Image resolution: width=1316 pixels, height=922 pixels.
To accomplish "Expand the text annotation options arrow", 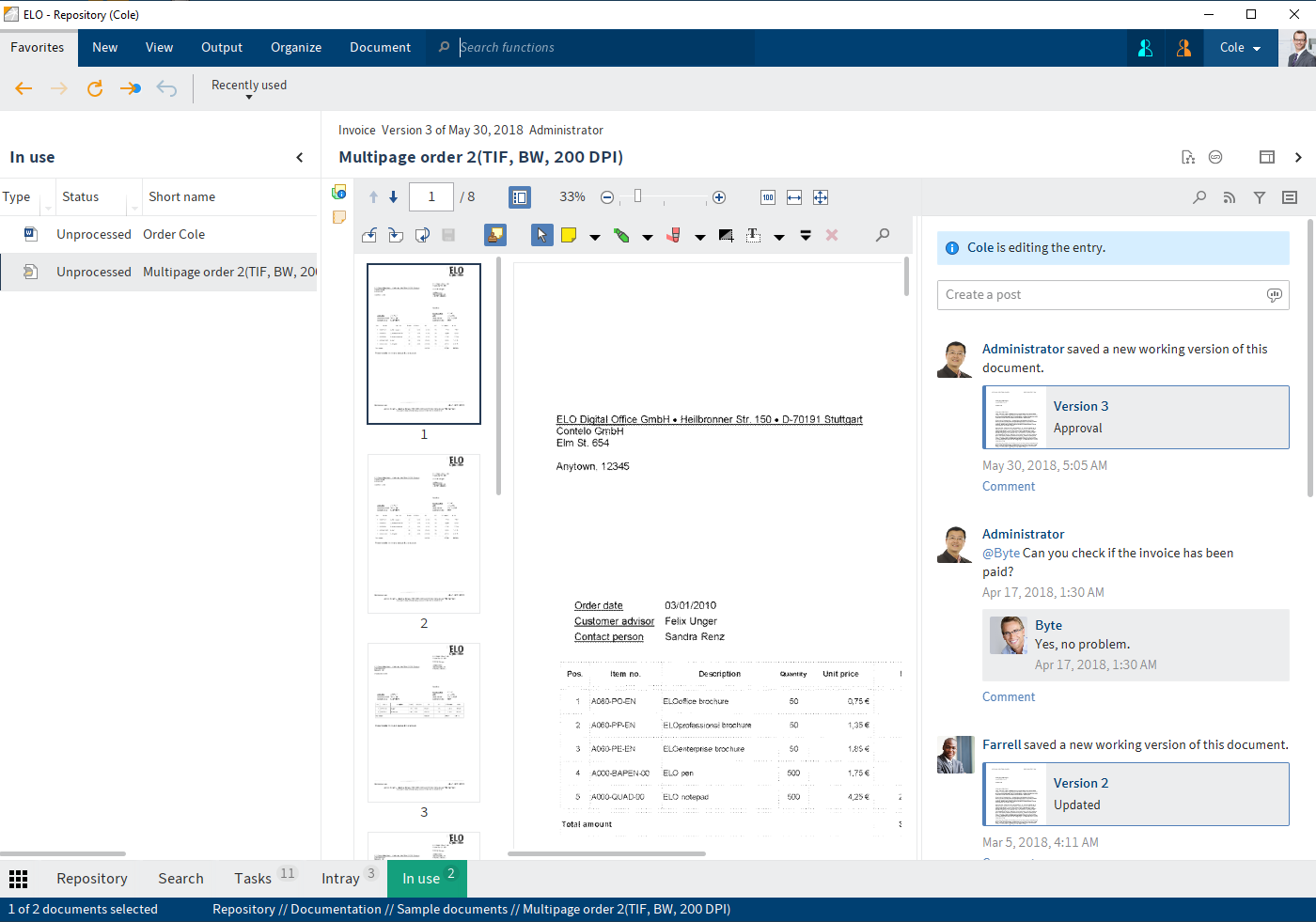I will tap(779, 237).
